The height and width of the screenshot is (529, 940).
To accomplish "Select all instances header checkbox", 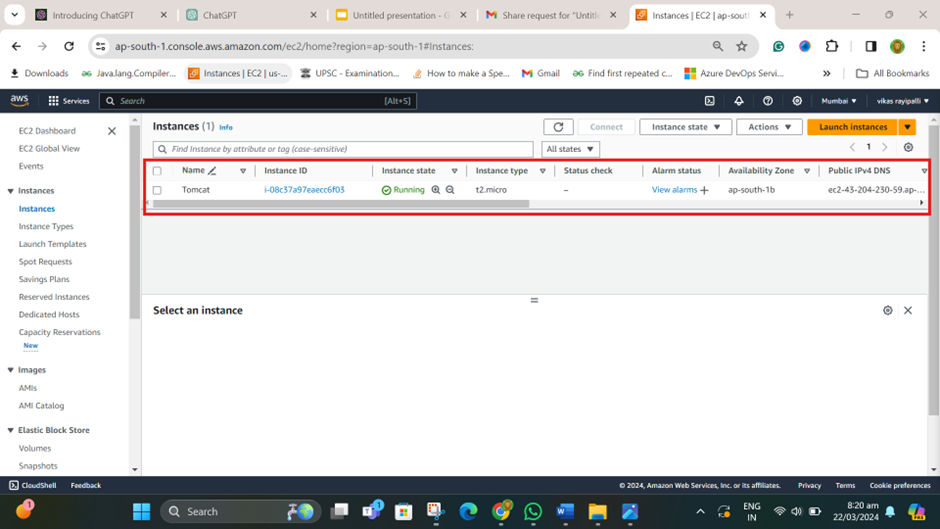I will [157, 171].
